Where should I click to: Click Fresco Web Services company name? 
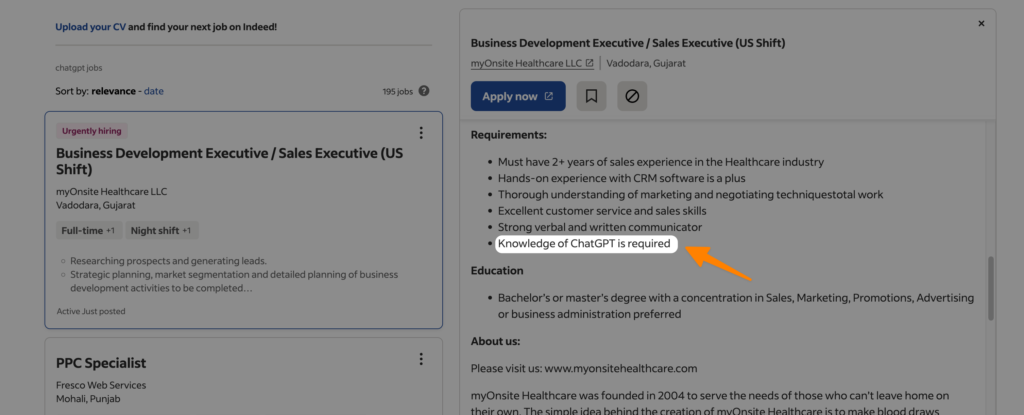pos(101,385)
